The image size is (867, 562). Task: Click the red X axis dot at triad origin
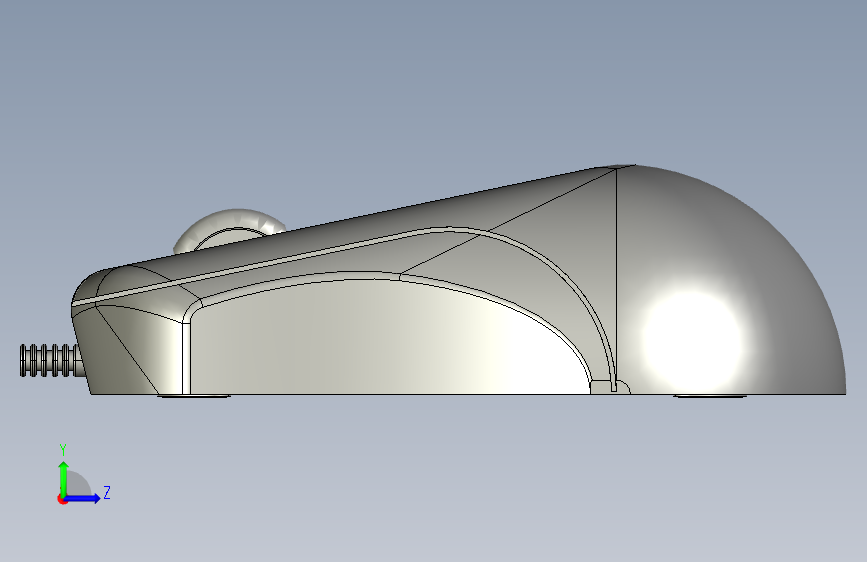pos(62,499)
